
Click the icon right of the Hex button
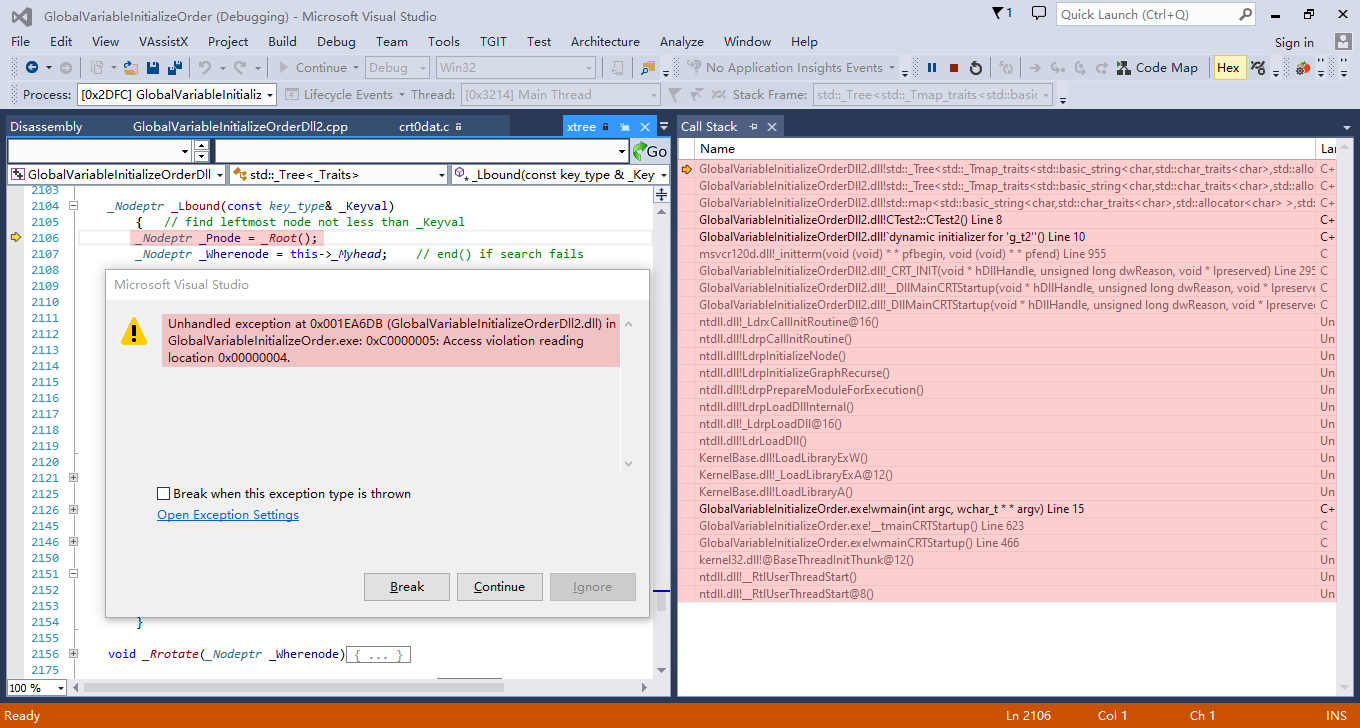click(1258, 68)
